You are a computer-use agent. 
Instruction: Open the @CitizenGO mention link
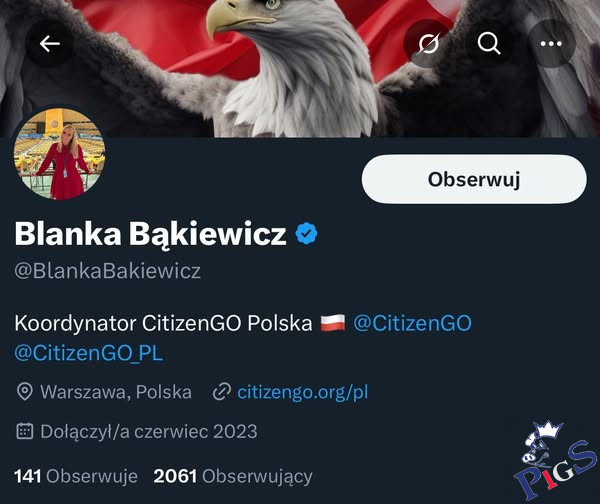412,323
